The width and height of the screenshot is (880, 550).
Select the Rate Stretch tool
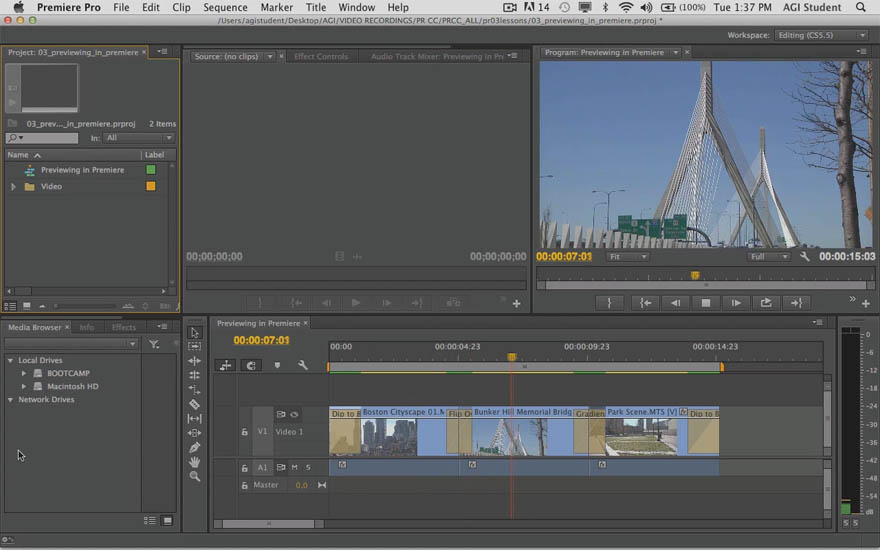point(195,389)
